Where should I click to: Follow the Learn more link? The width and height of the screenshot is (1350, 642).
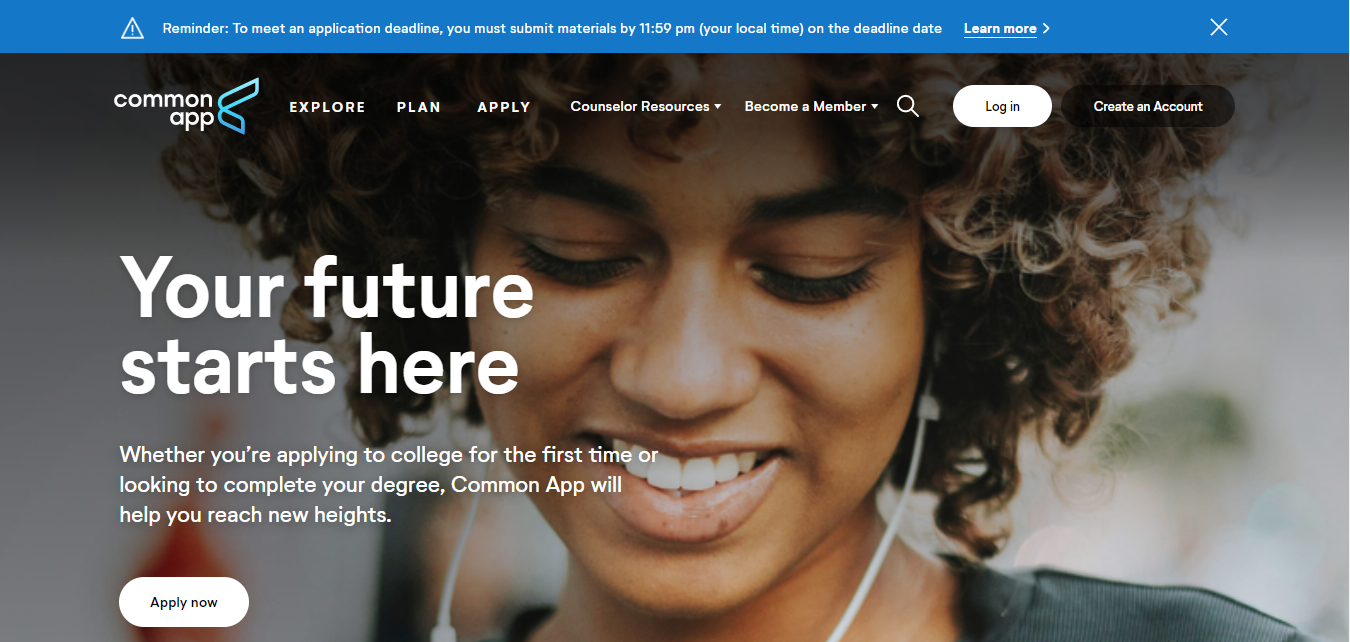click(1000, 29)
